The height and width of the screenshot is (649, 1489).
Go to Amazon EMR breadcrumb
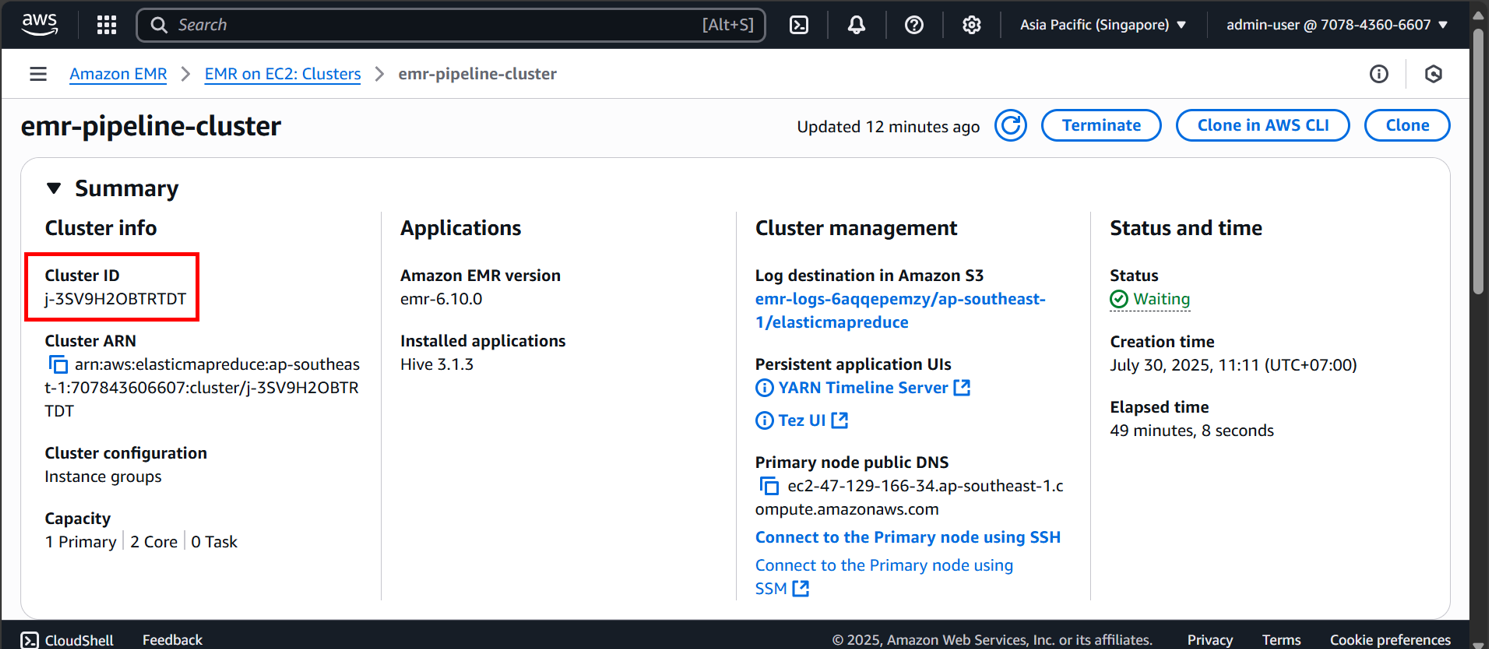click(x=118, y=74)
